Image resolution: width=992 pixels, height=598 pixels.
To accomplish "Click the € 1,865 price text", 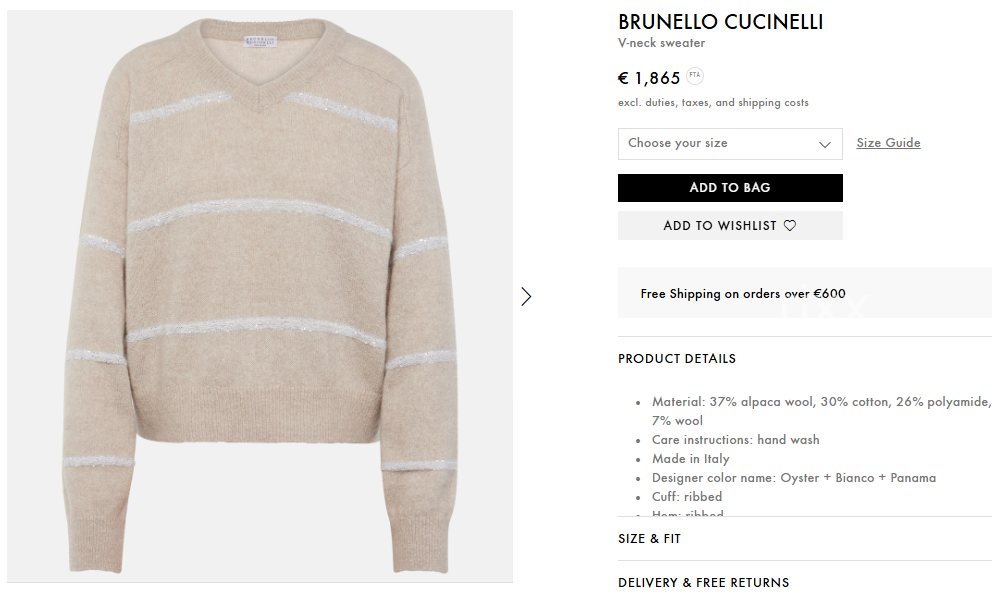I will pyautogui.click(x=649, y=78).
